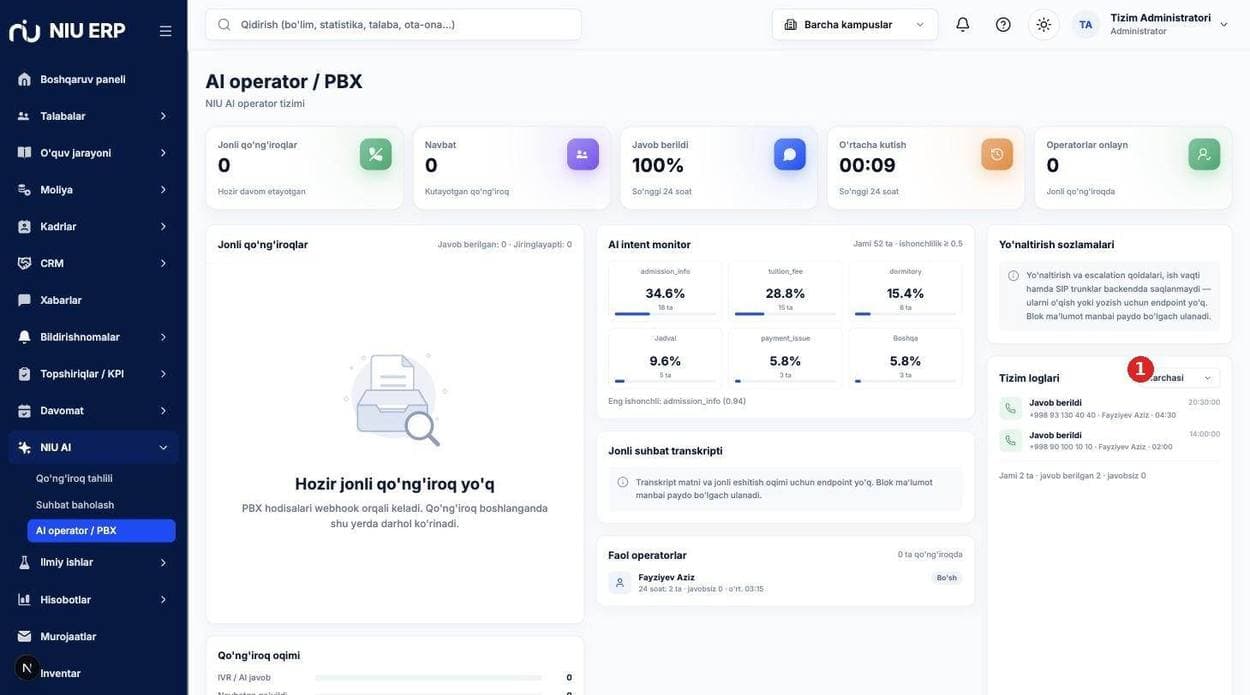1250x695 pixels.
Task: Click the Jami 52 ta confidence note
Action: click(907, 244)
